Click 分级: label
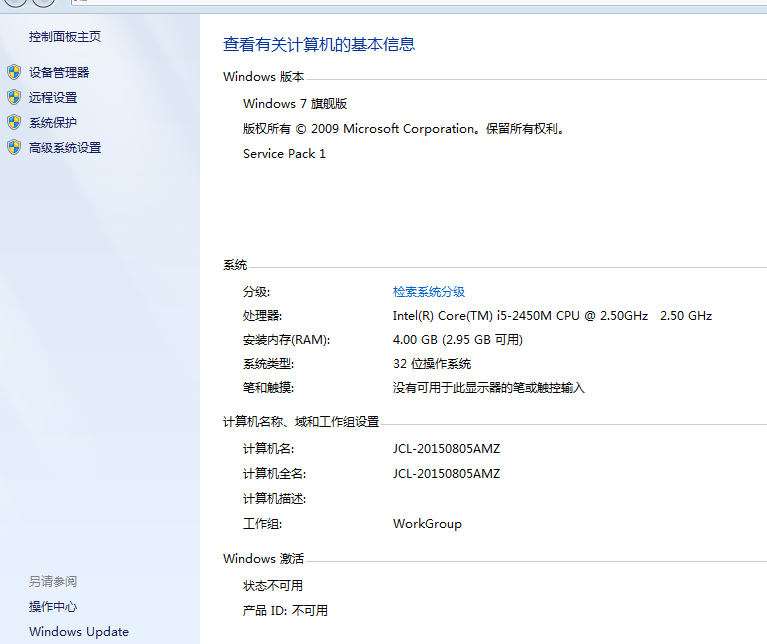This screenshot has width=767, height=644. click(x=256, y=292)
